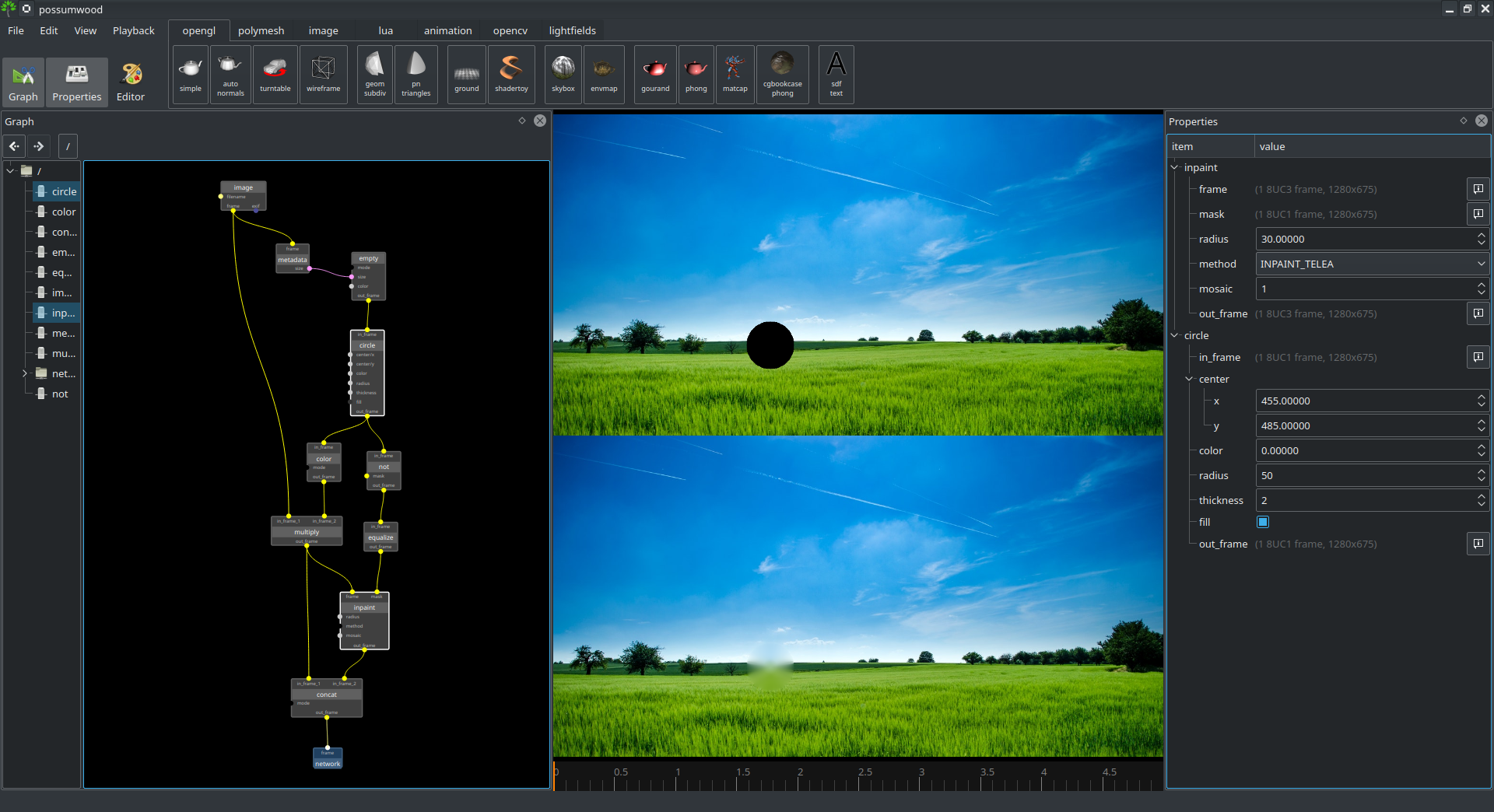Click the forward arrow in Graph panel
Image resolution: width=1494 pixels, height=812 pixels.
coord(39,145)
